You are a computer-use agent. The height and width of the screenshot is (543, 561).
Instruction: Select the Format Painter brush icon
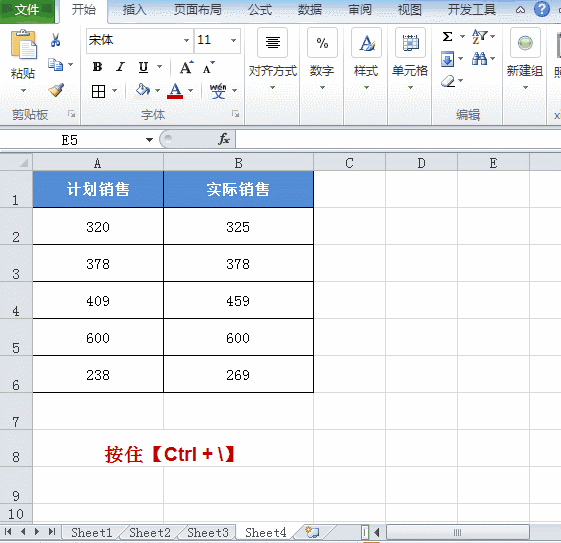[x=56, y=90]
